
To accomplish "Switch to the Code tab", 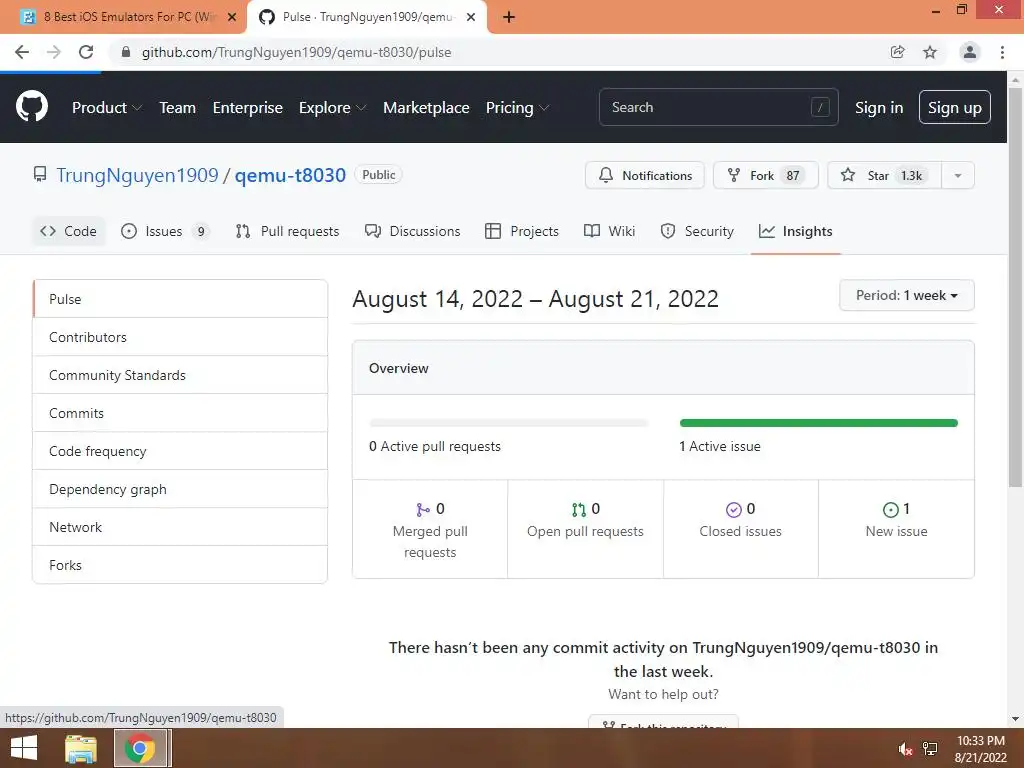I will tap(69, 231).
